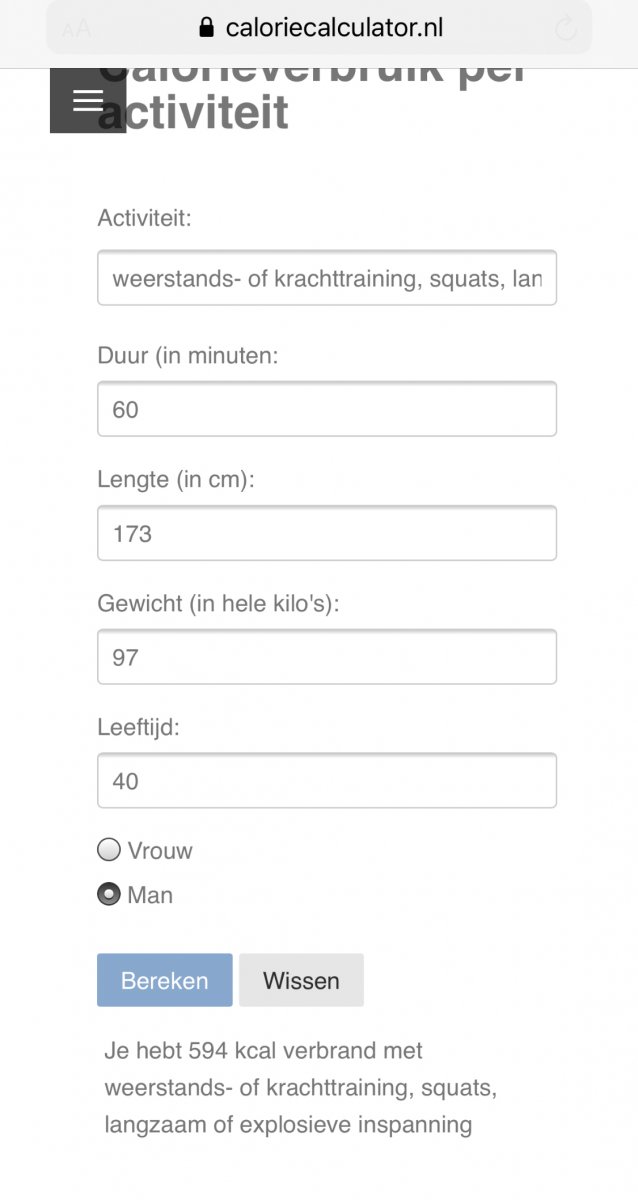Edit the Leeftijd field showing 40
Viewport: 638px width, 1200px height.
[326, 781]
